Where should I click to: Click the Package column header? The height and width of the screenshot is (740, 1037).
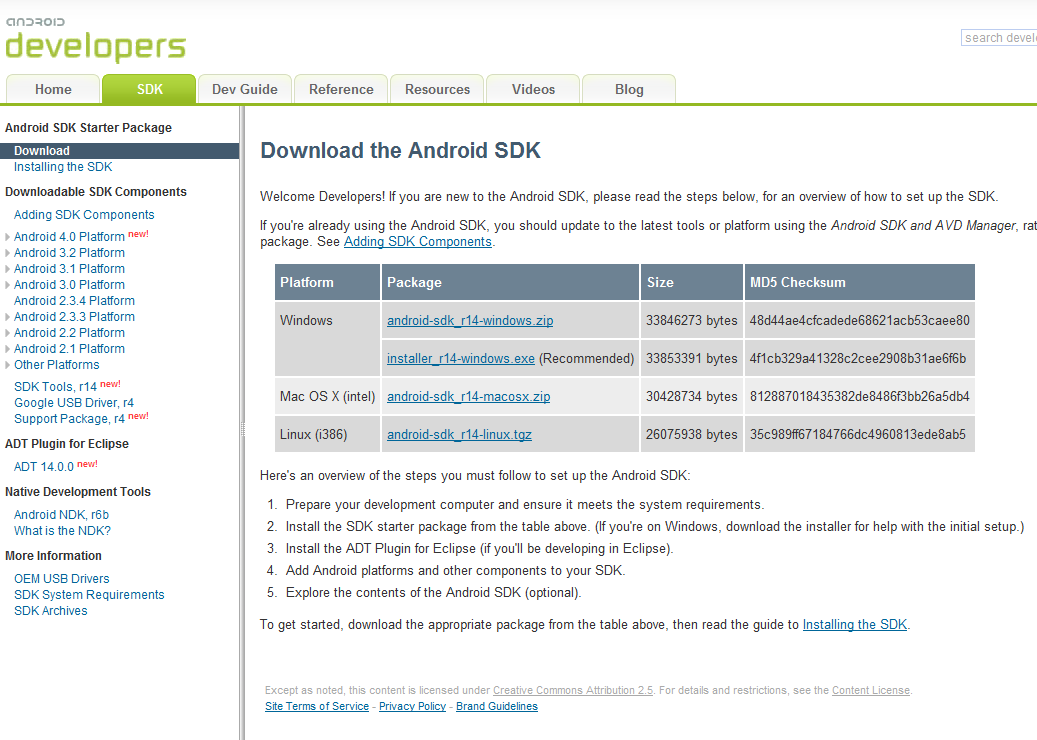click(x=510, y=282)
